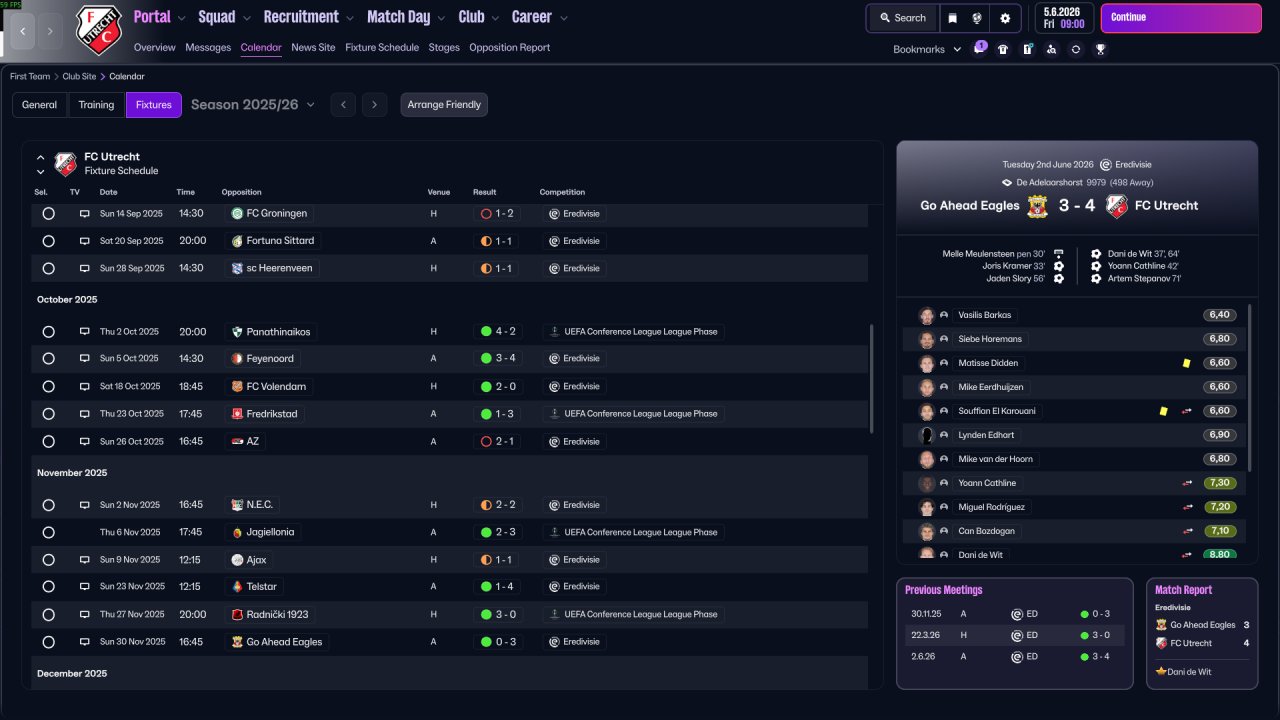Open the settings gear icon
Image resolution: width=1280 pixels, height=720 pixels.
click(1005, 18)
